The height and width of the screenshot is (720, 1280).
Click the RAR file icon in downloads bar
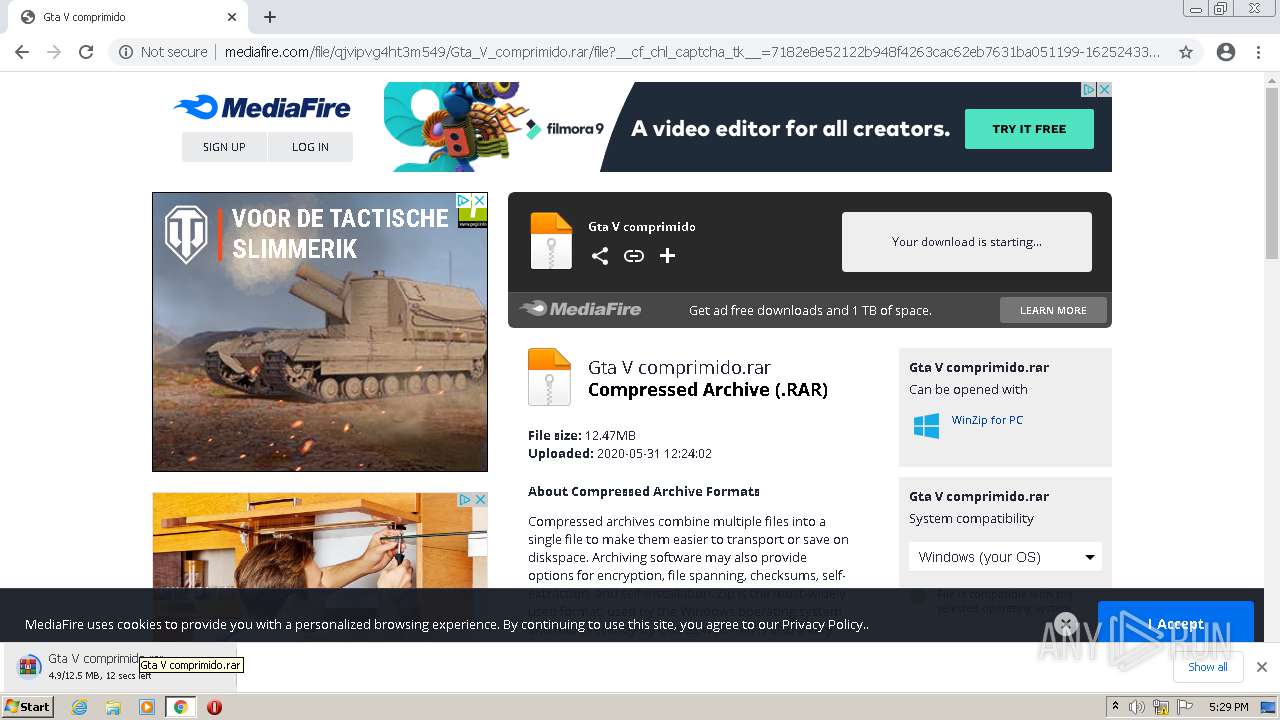[29, 667]
